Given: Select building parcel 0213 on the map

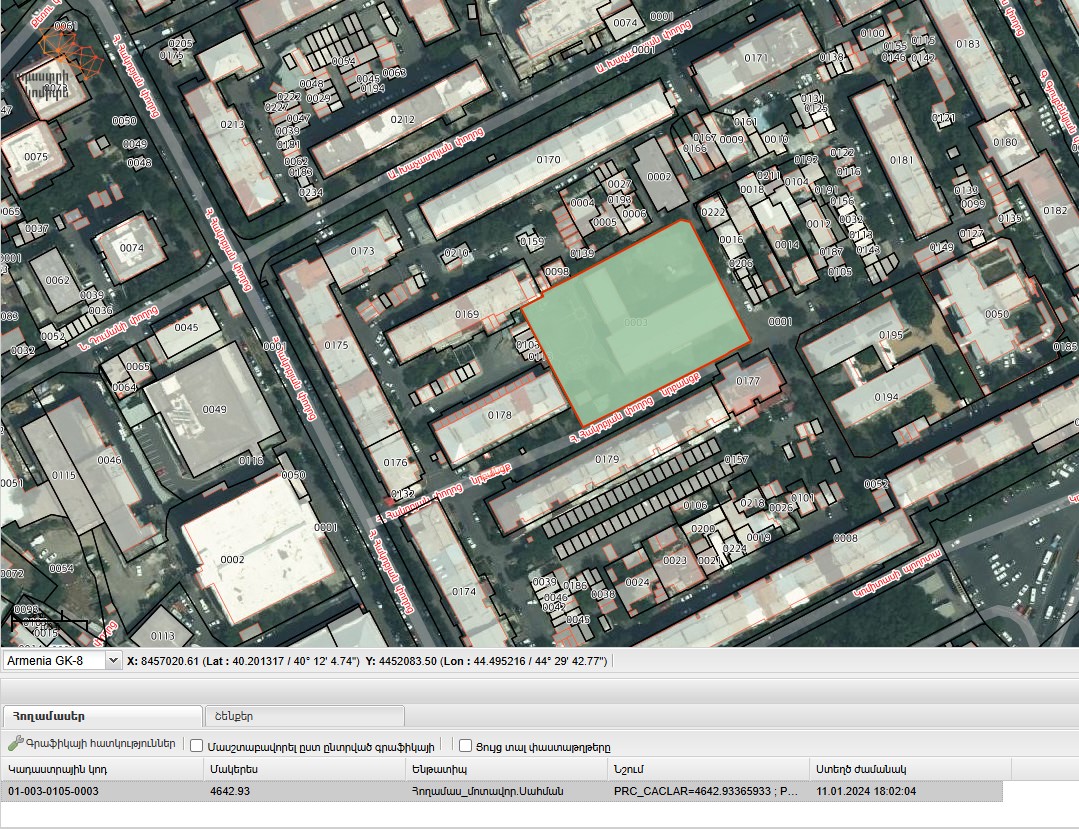Looking at the screenshot, I should click(x=232, y=125).
